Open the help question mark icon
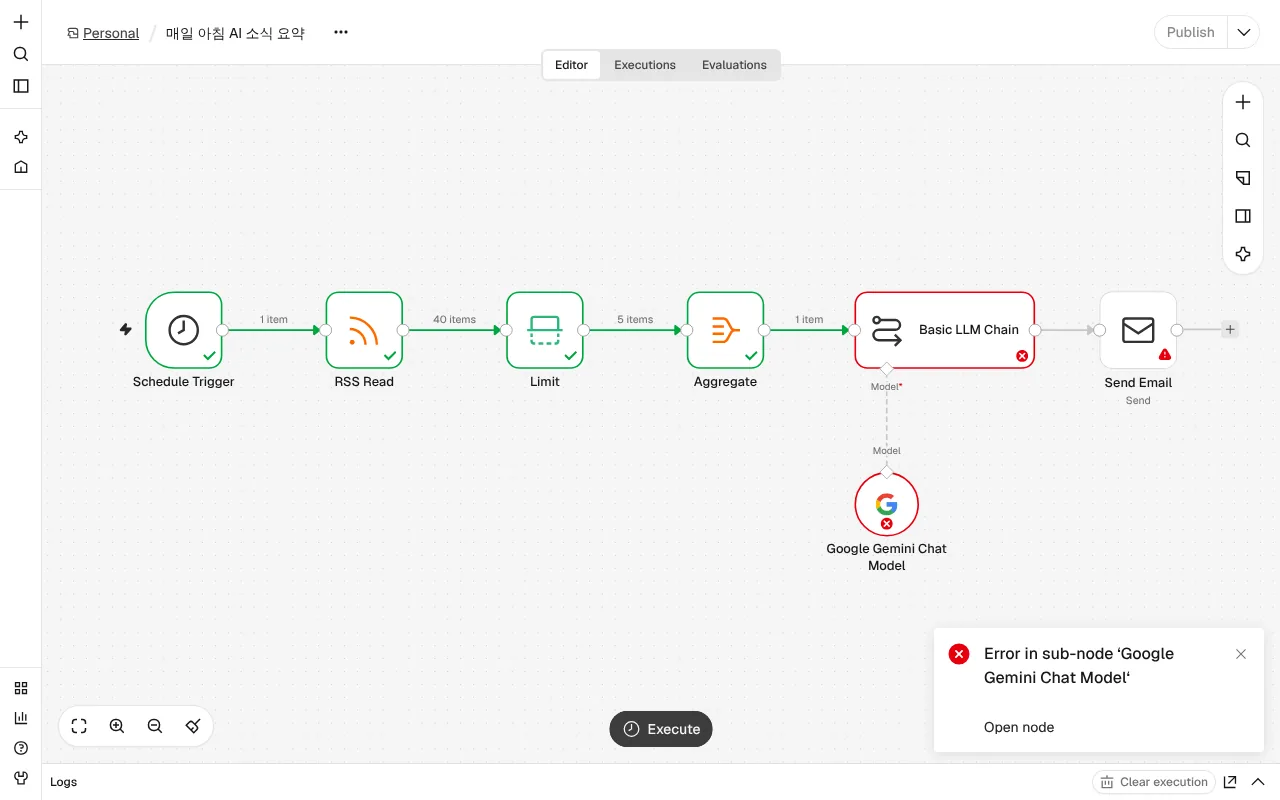The image size is (1280, 800). point(21,748)
